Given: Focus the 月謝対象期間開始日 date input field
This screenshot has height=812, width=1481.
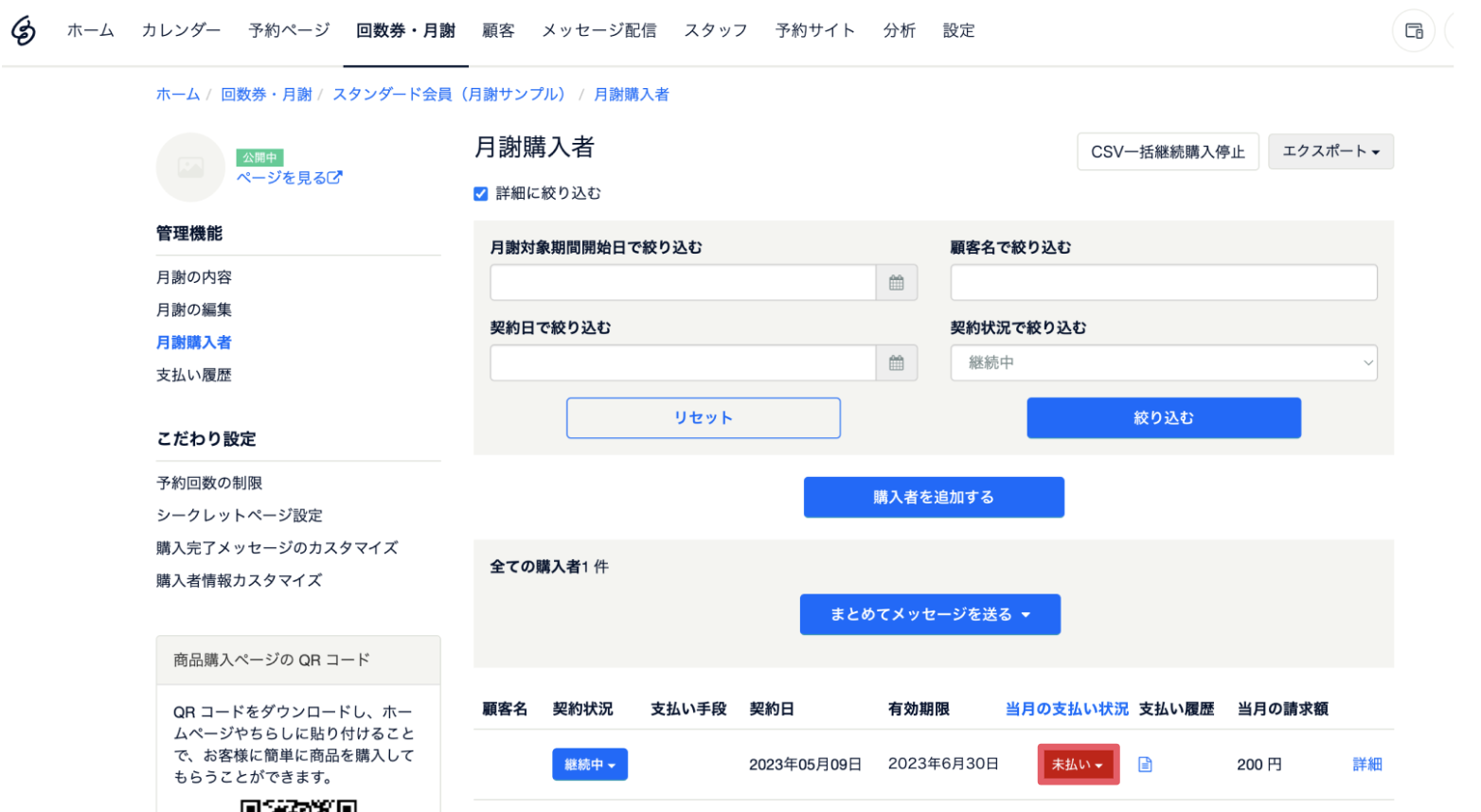Looking at the screenshot, I should tap(683, 283).
